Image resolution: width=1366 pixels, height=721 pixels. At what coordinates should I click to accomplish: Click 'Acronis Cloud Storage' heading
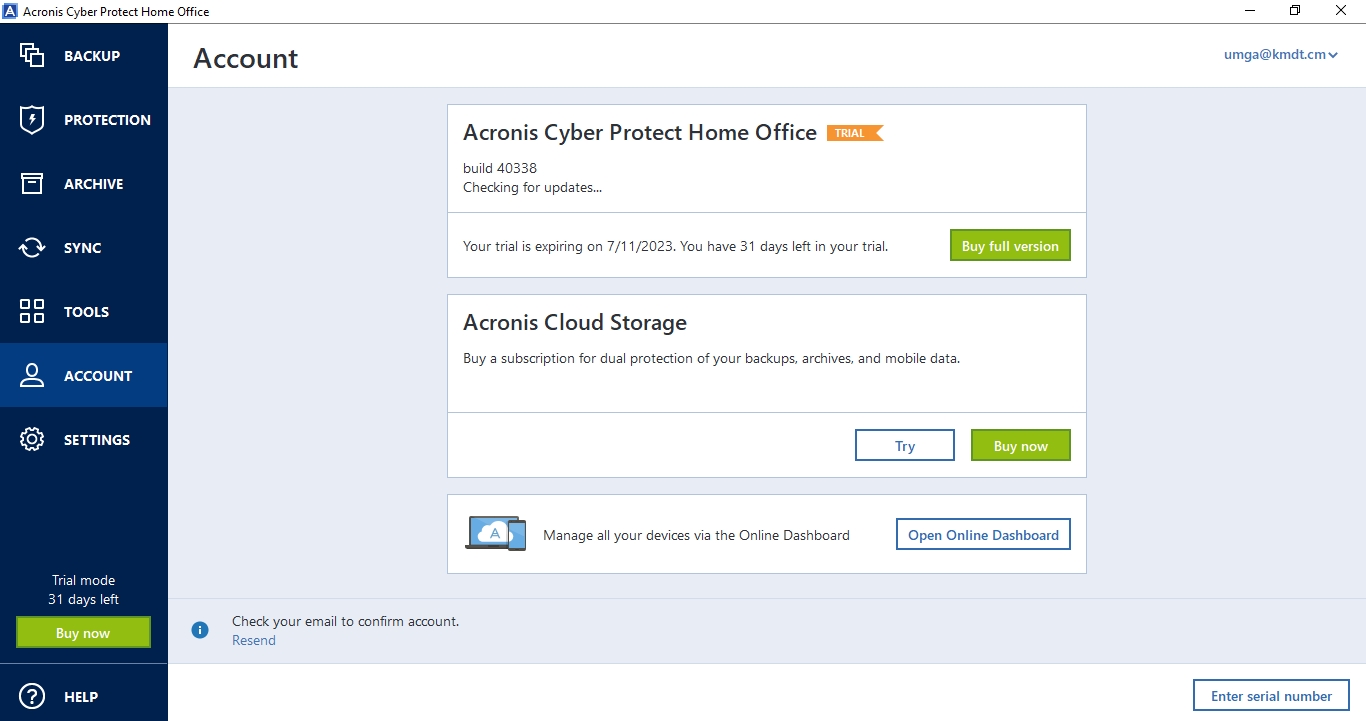point(575,323)
